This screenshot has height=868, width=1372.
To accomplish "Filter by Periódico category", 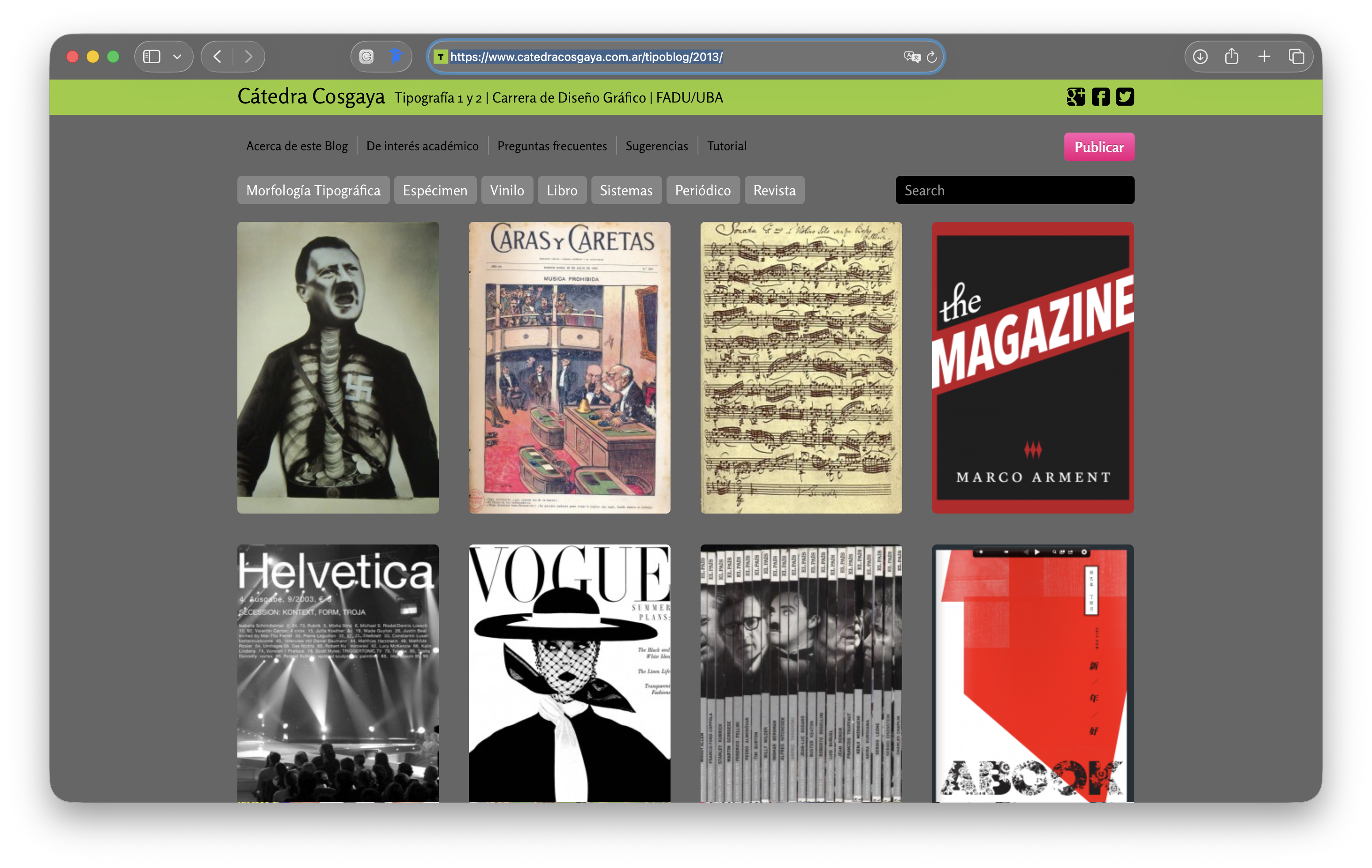I will (703, 190).
